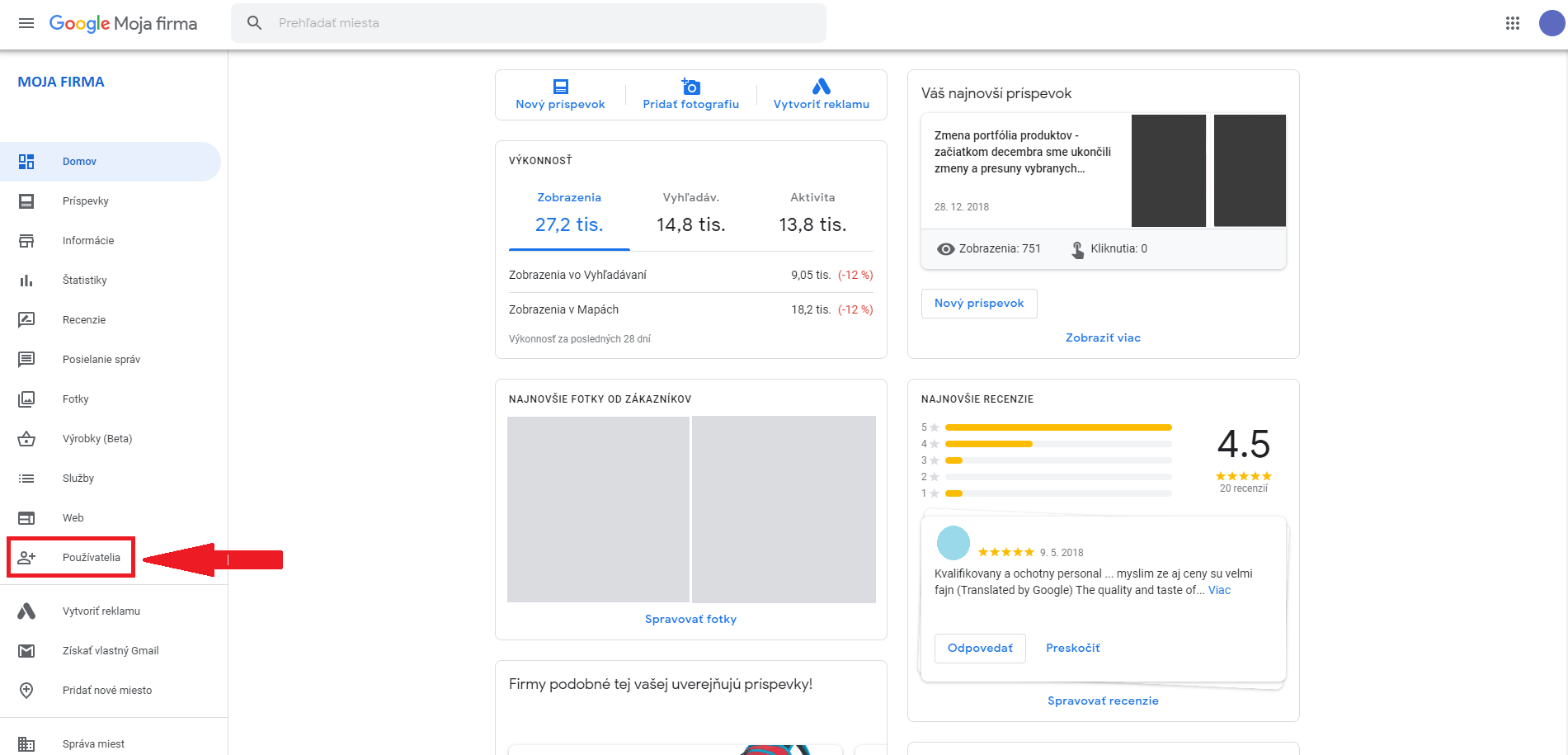Click Nový príspevok button under latest post
Viewport: 1568px width, 755px height.
pyautogui.click(x=979, y=304)
